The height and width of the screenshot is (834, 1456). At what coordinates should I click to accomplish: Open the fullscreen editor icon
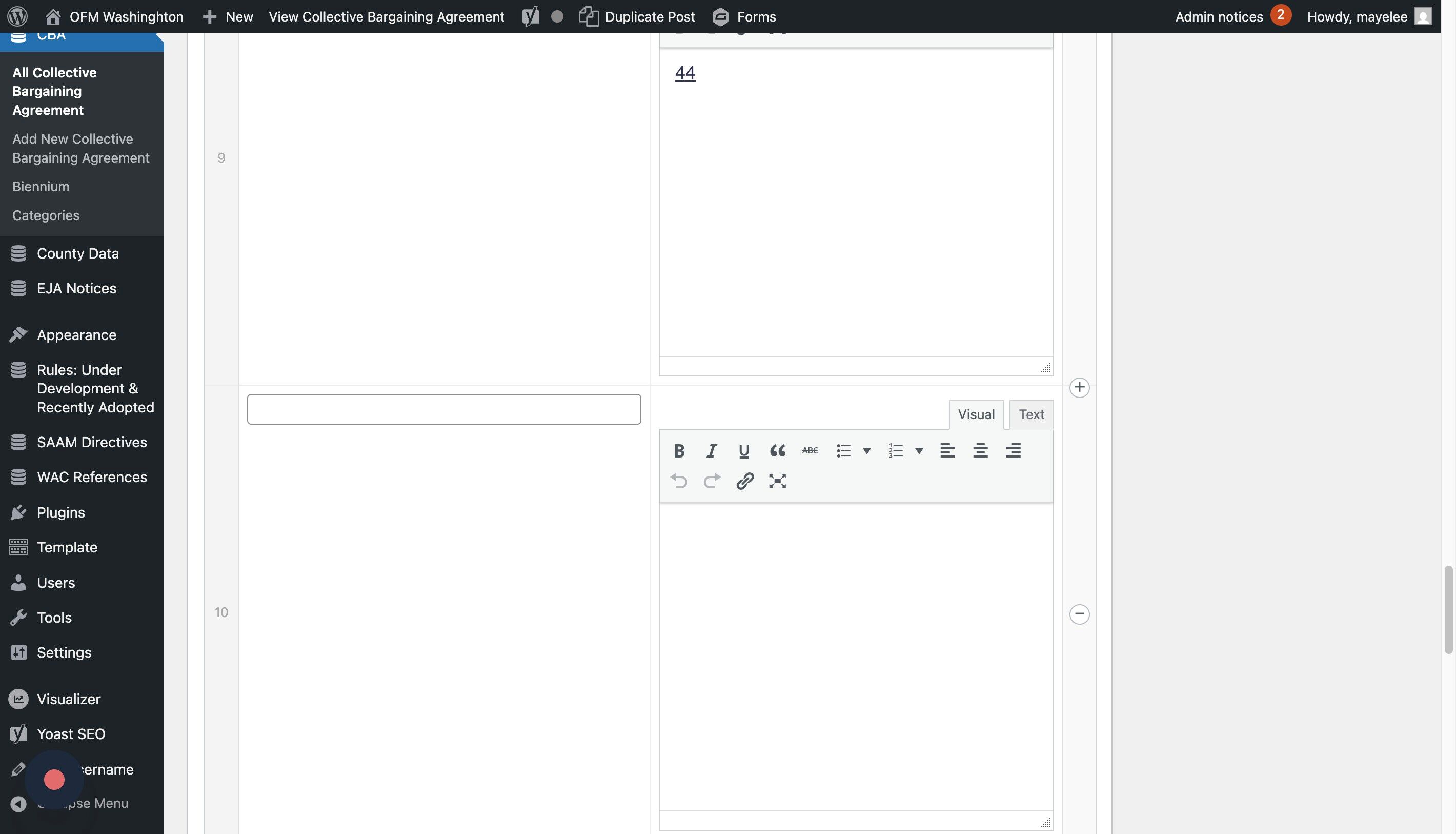(x=777, y=481)
